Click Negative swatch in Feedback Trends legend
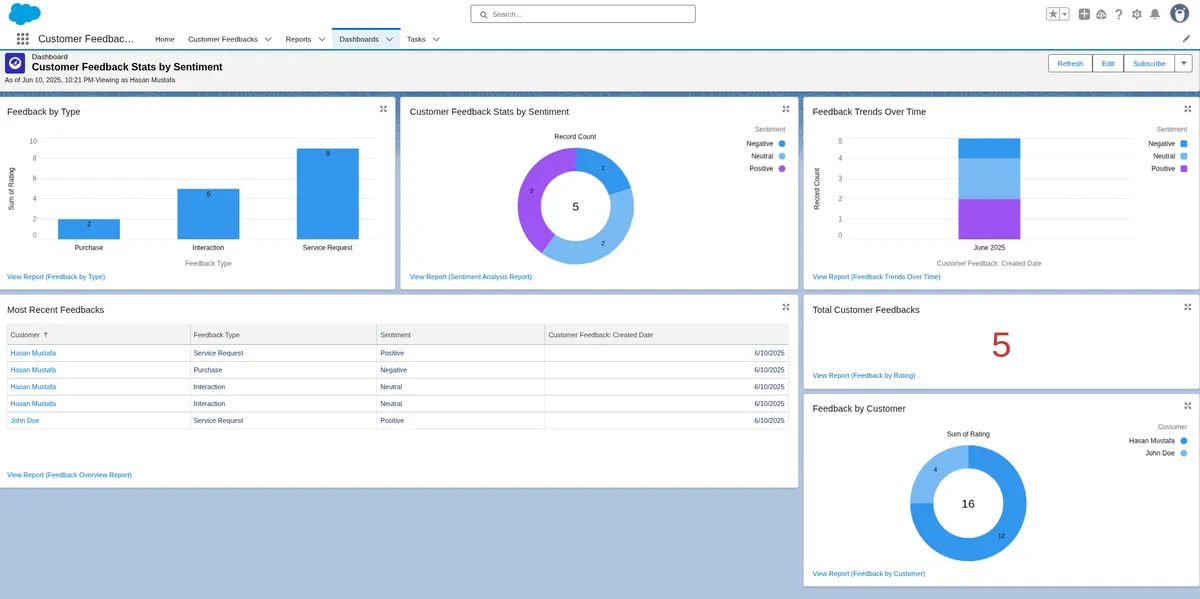This screenshot has width=1200, height=599. point(1184,143)
